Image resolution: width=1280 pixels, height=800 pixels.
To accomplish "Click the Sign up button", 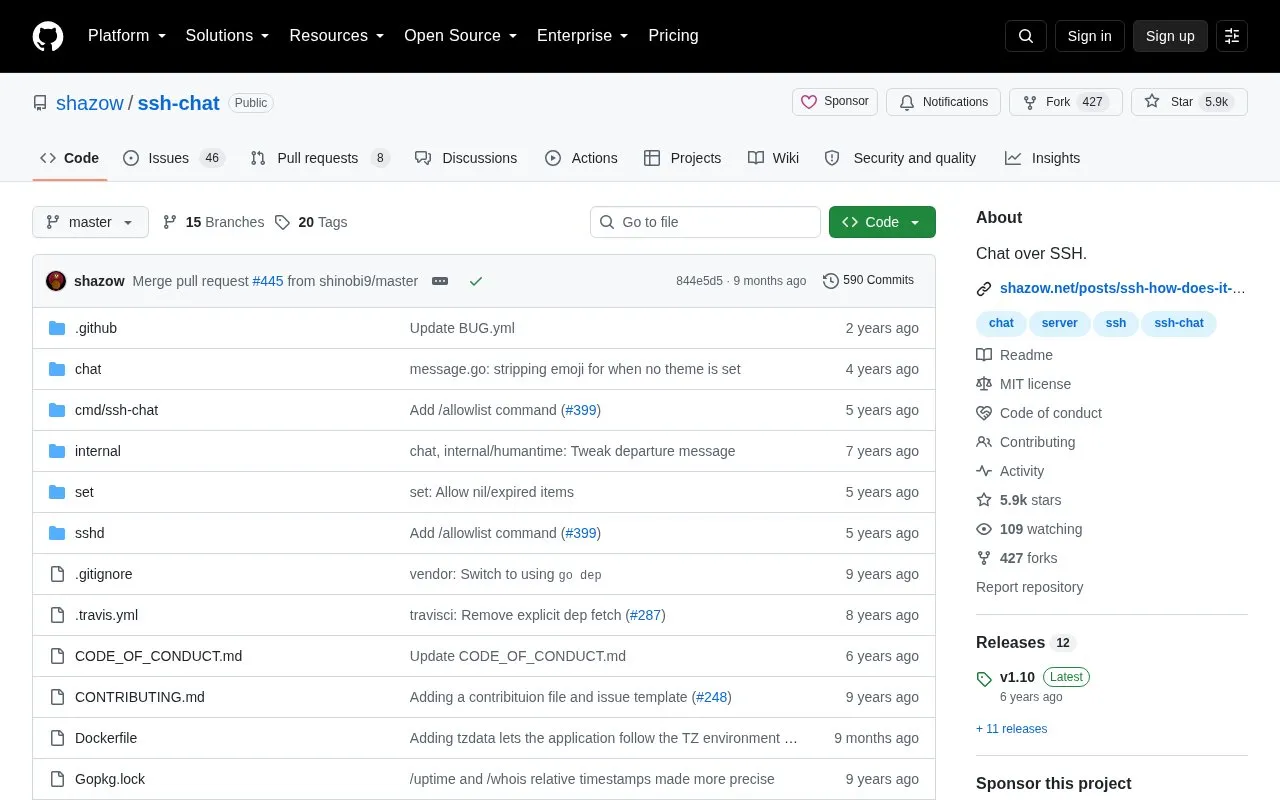I will pyautogui.click(x=1170, y=36).
